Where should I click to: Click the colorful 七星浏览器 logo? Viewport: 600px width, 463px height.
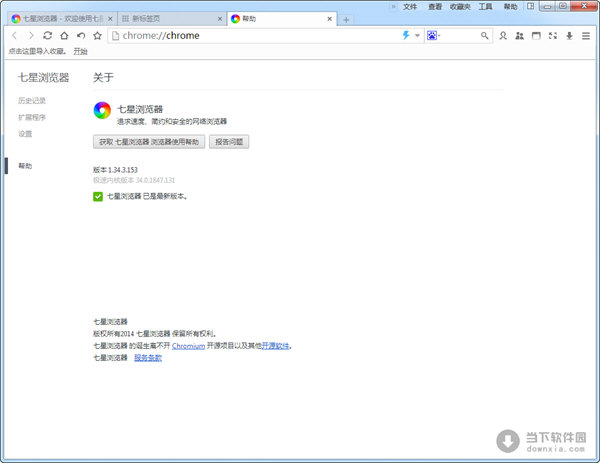coord(102,111)
